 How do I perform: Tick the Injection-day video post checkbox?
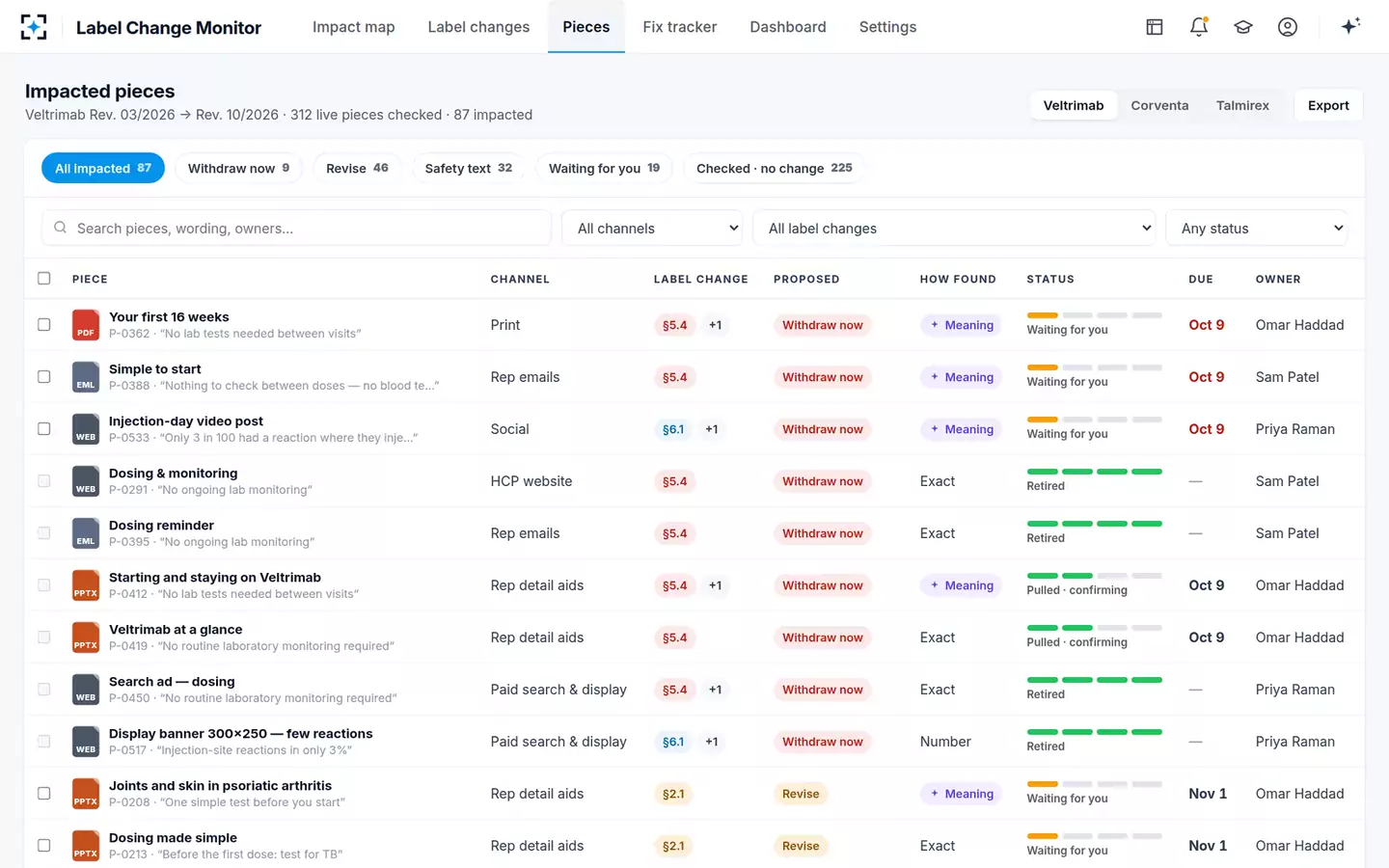pos(44,429)
